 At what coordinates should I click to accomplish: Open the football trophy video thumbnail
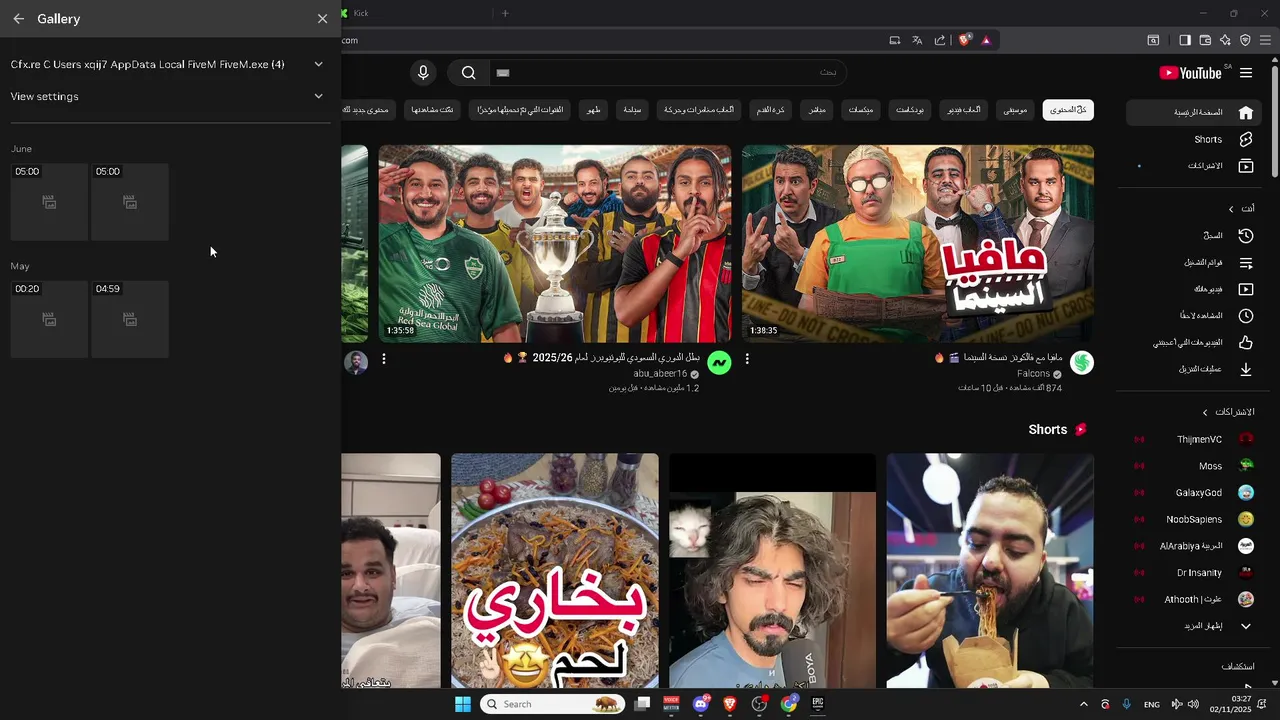(x=555, y=244)
